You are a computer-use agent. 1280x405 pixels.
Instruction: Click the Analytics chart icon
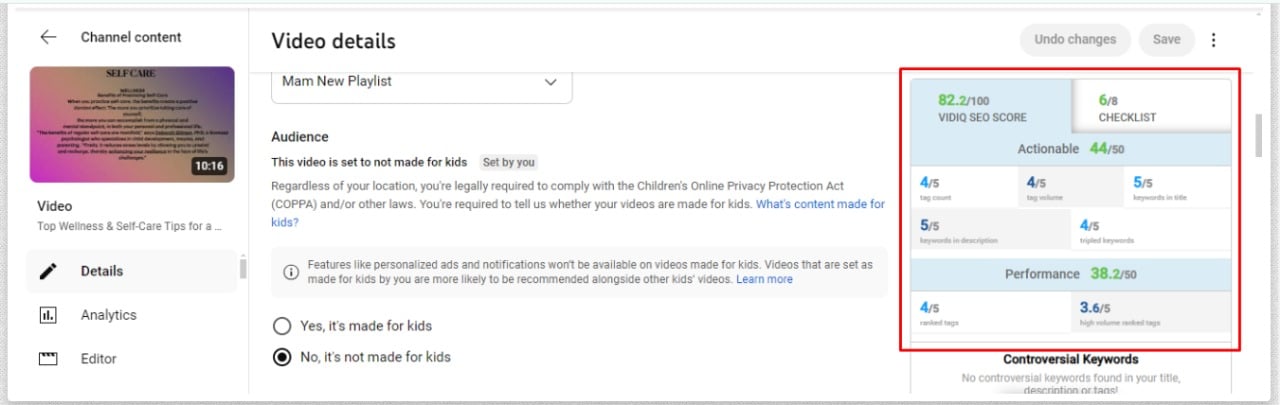tap(48, 315)
